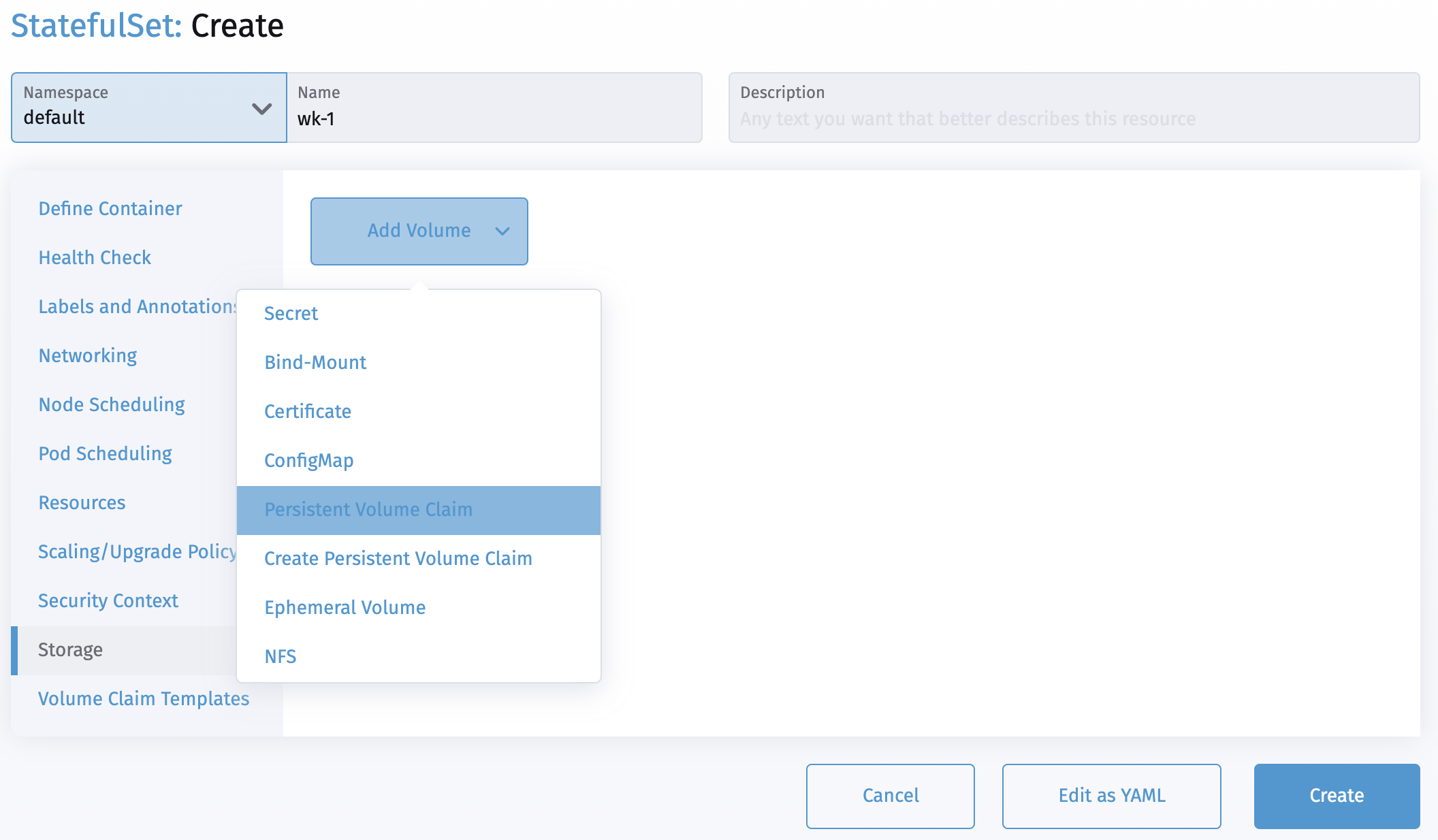Choose Secret volume type
The width and height of the screenshot is (1438, 840).
tap(291, 313)
